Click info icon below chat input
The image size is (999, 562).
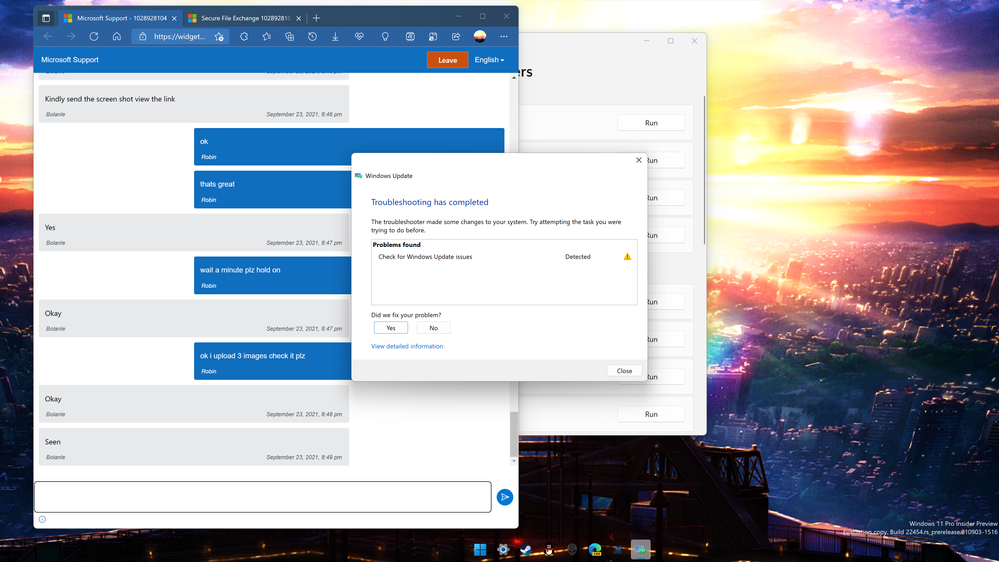42,519
